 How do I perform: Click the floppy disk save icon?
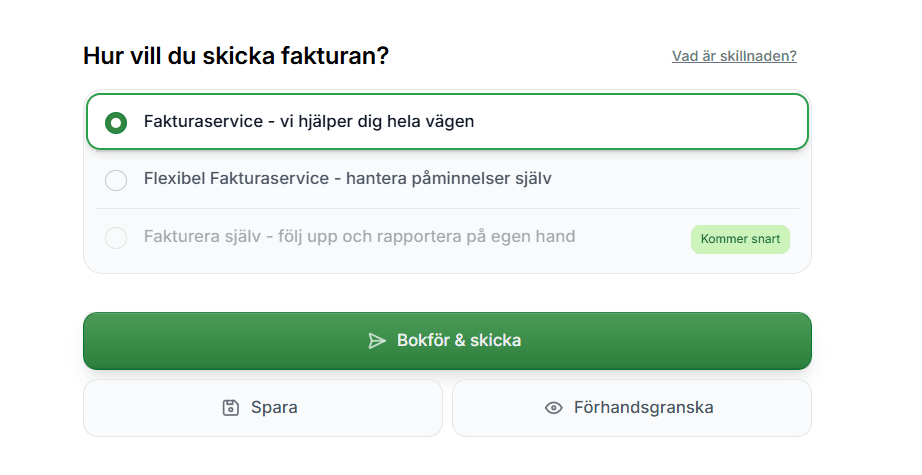231,408
